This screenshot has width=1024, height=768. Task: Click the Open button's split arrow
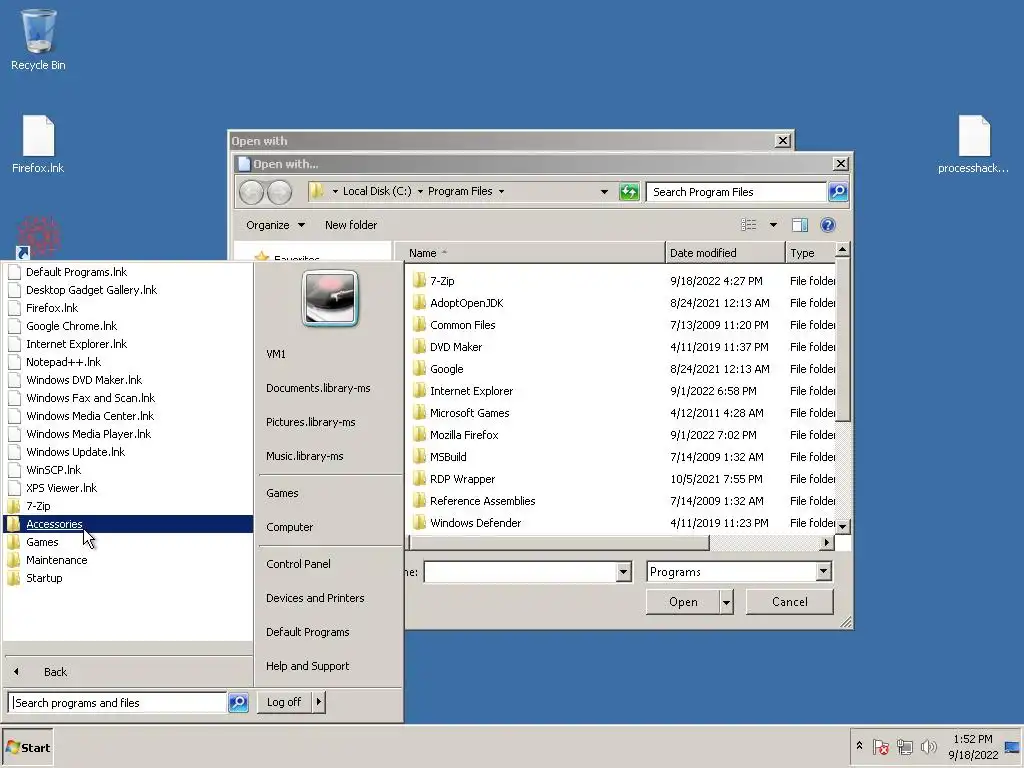click(x=726, y=602)
